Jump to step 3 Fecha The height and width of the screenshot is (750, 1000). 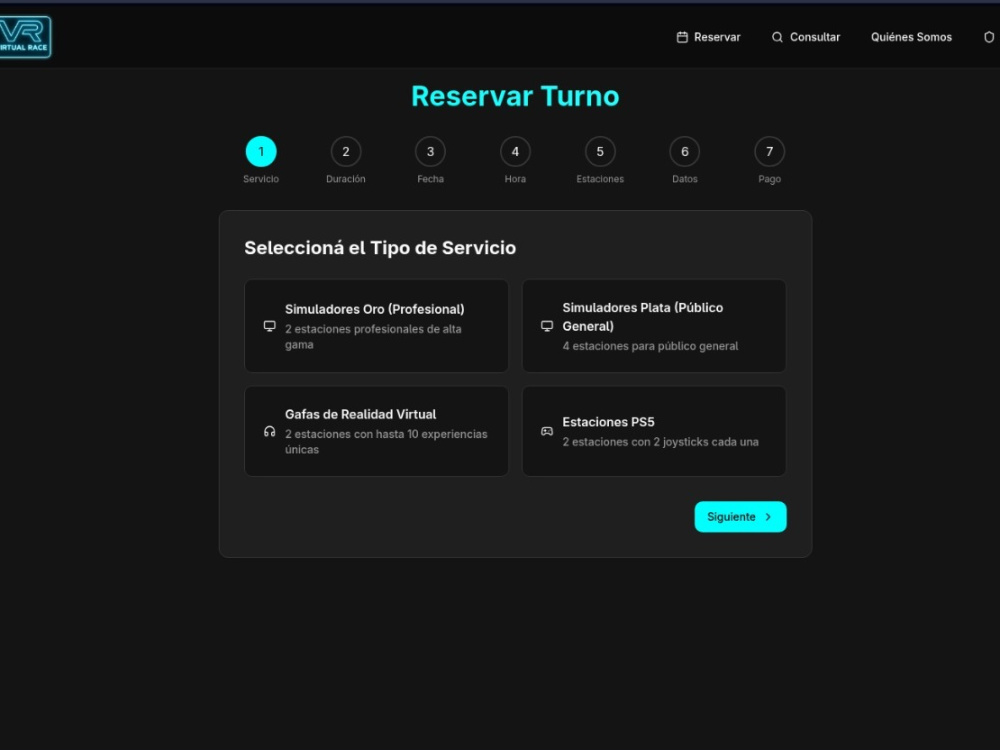430,152
